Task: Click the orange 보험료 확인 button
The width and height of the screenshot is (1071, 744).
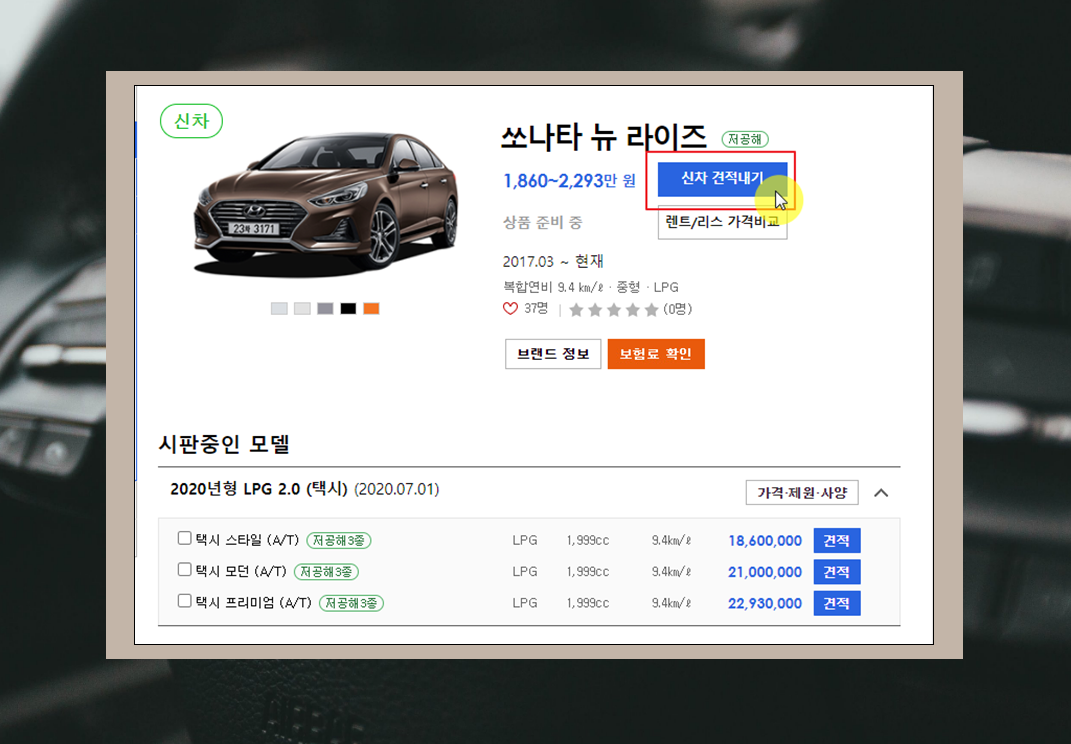Action: click(656, 354)
